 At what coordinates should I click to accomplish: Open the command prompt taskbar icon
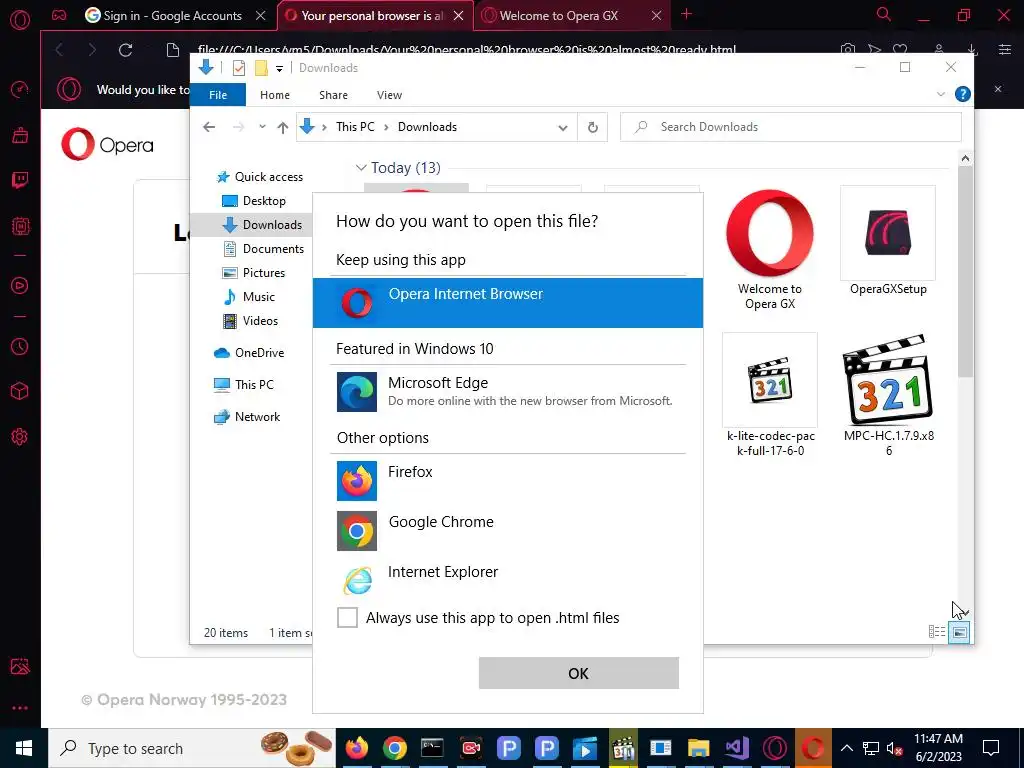tap(432, 748)
